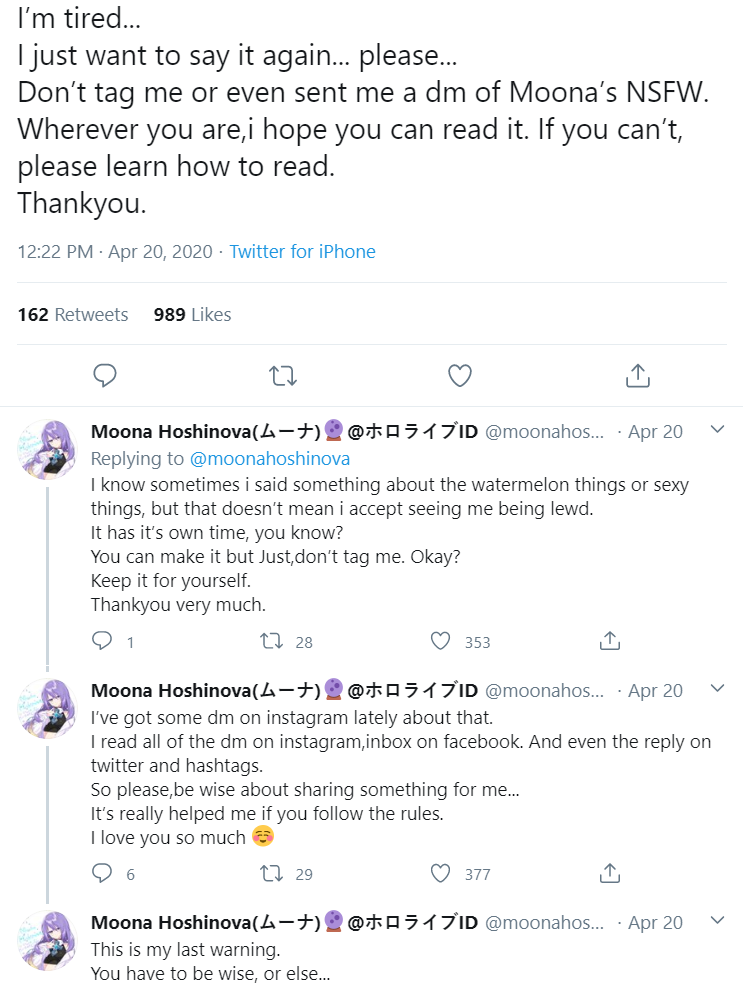Share the watermelon things reply
The width and height of the screenshot is (743, 991).
pos(610,641)
